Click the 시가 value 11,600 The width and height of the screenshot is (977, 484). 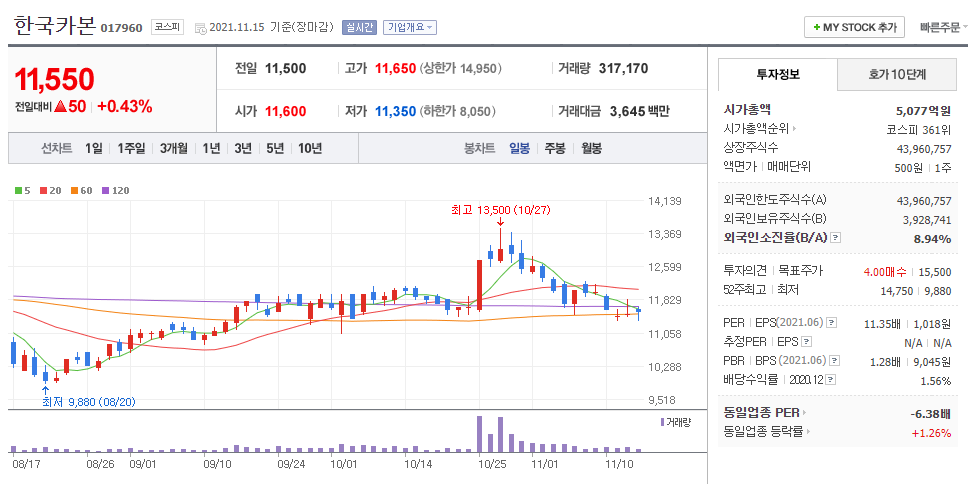pos(285,112)
